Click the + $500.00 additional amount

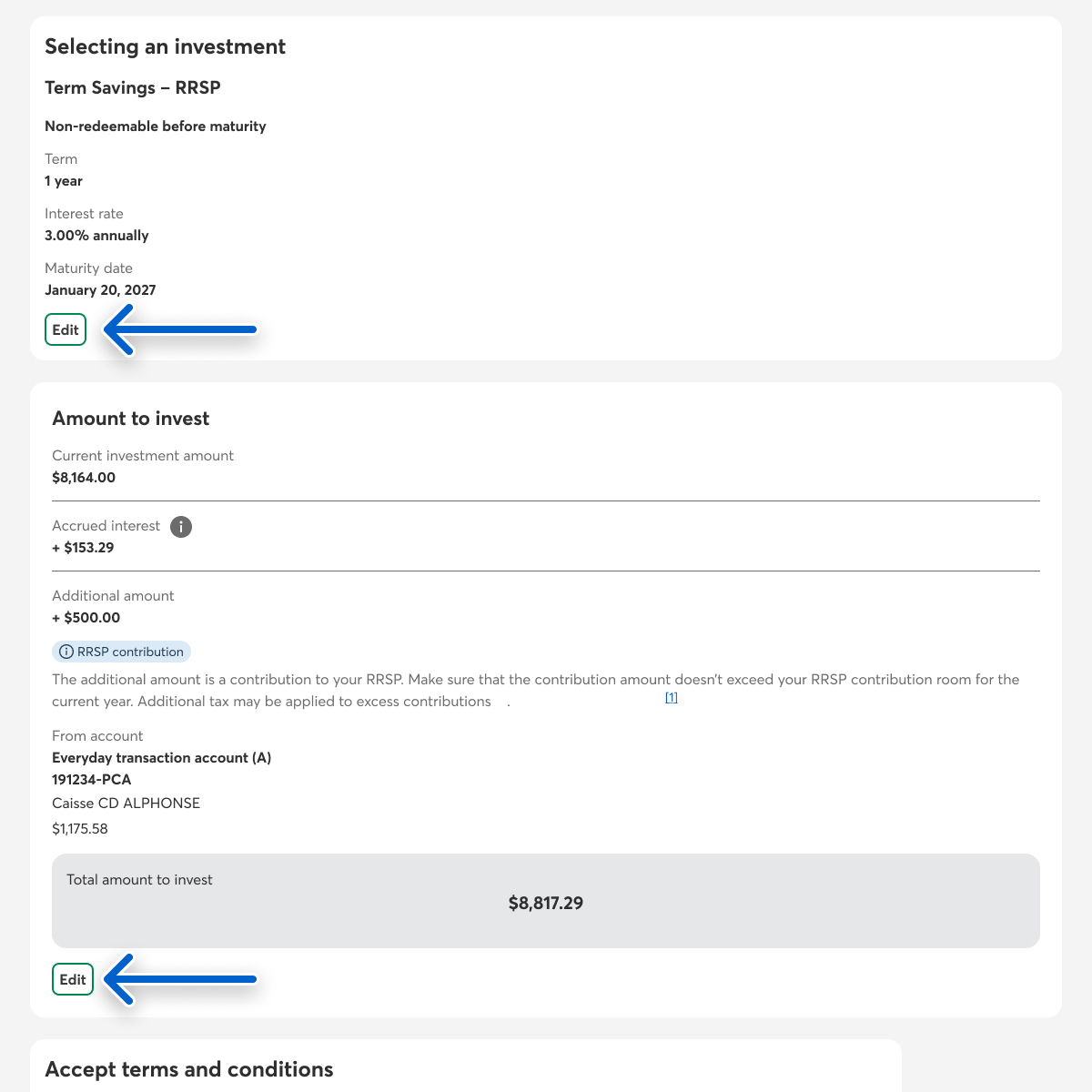coord(86,618)
